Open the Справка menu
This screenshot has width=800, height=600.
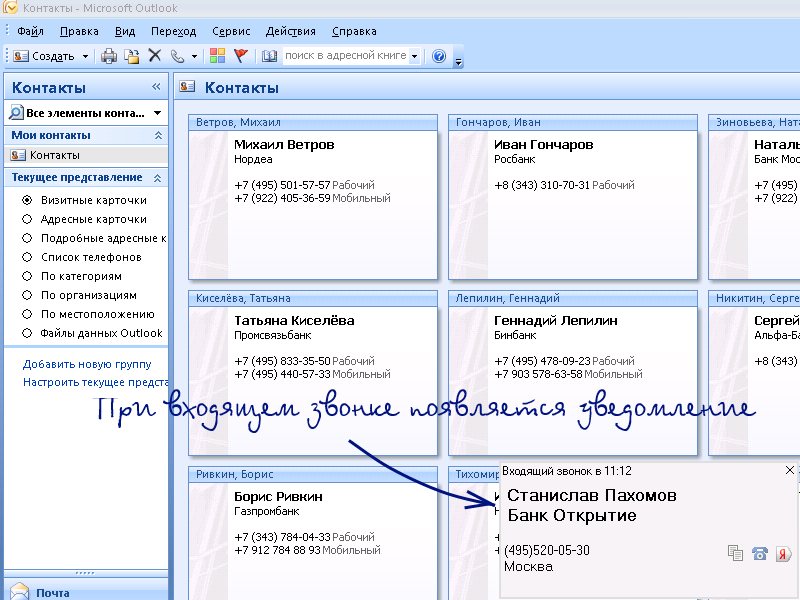(x=354, y=31)
